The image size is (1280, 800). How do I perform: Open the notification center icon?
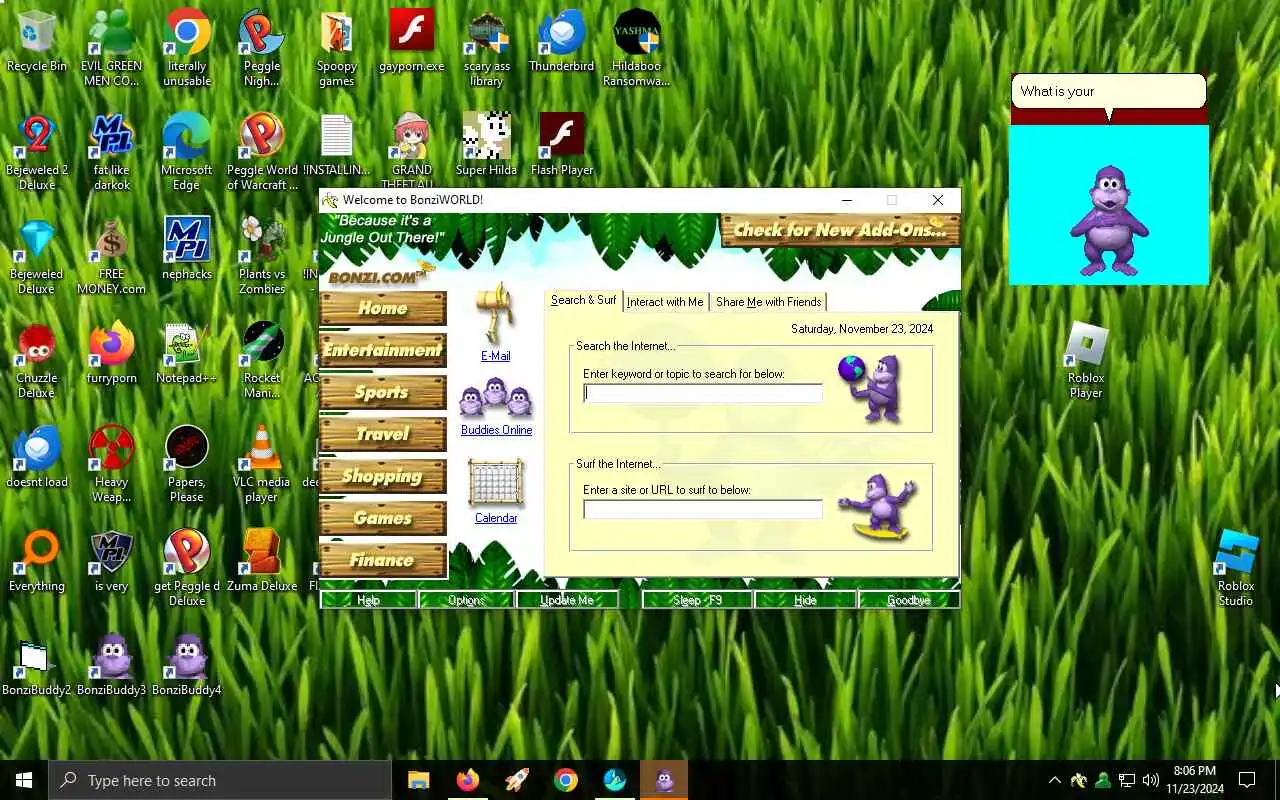coord(1247,780)
